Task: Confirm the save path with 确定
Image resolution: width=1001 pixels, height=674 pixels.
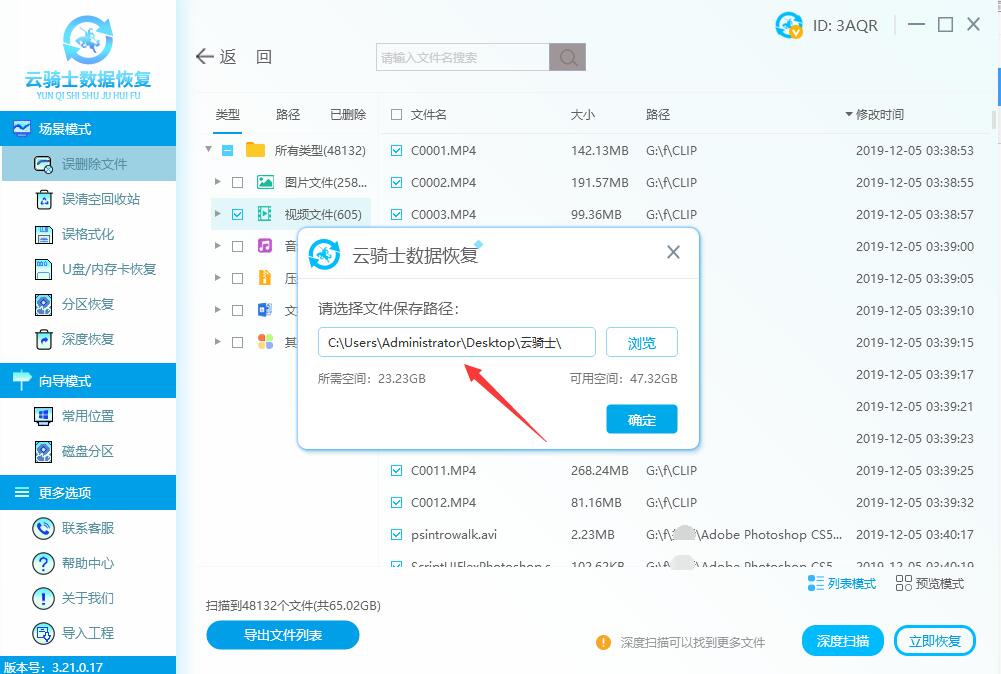Action: pyautogui.click(x=642, y=419)
